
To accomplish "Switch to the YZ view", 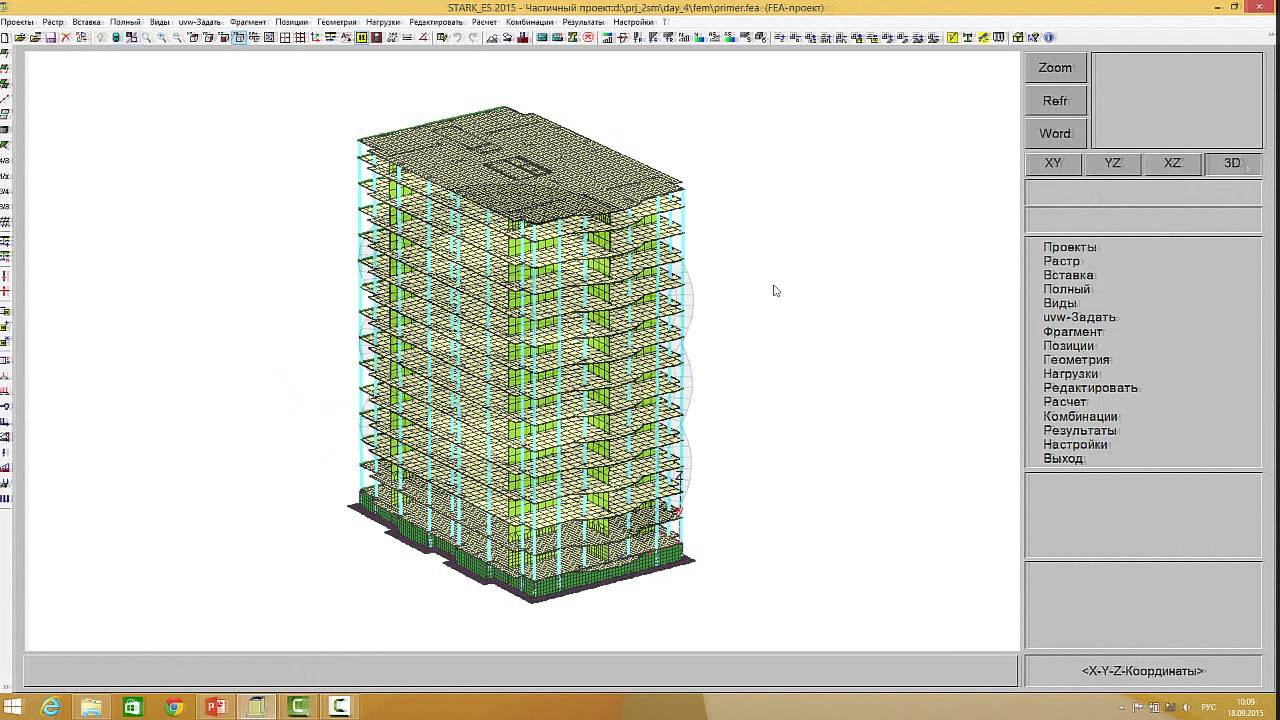I will pyautogui.click(x=1113, y=163).
